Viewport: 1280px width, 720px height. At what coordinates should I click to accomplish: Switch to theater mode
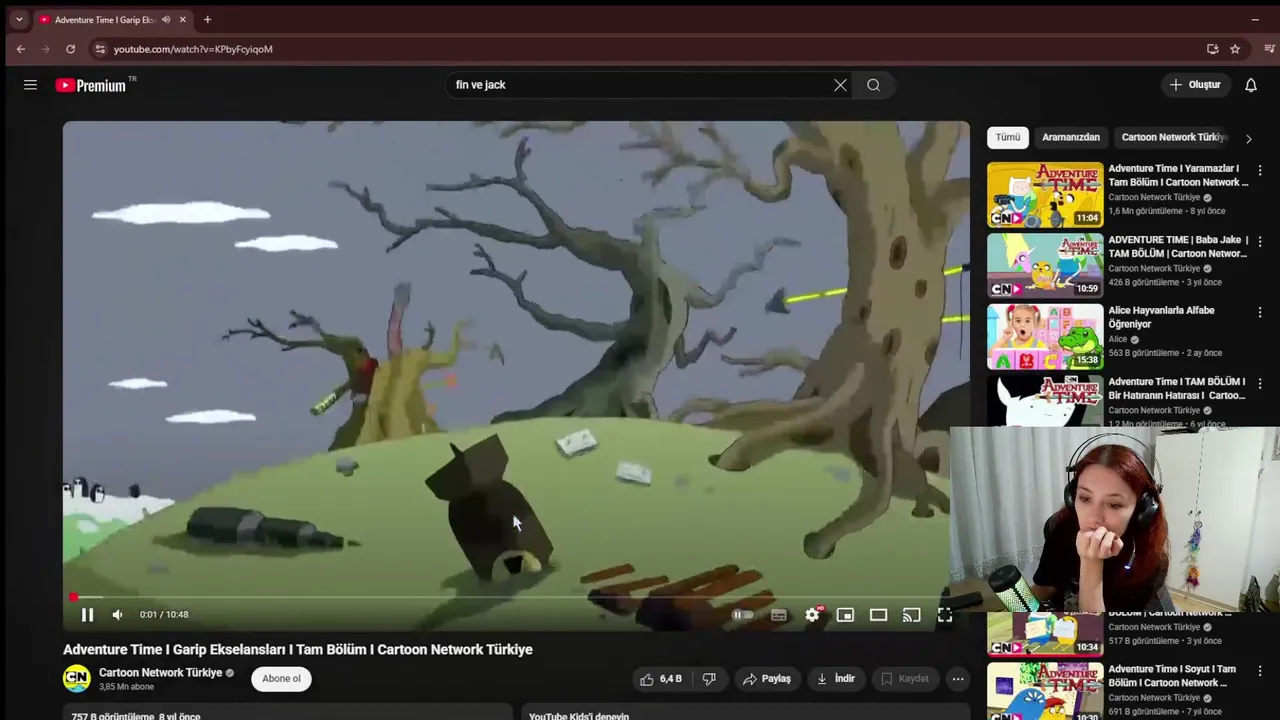[x=878, y=615]
